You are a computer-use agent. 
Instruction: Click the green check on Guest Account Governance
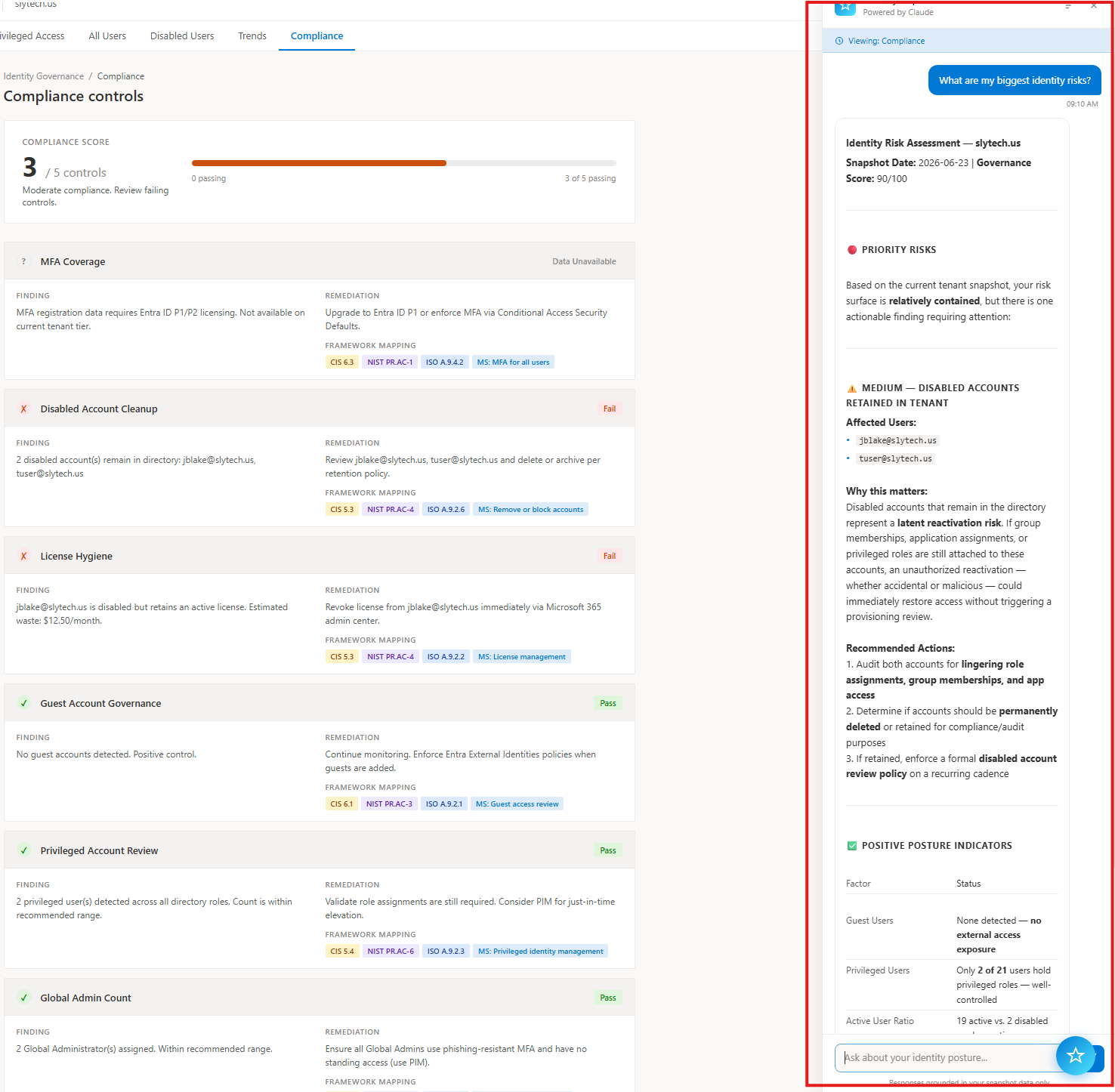coord(23,703)
